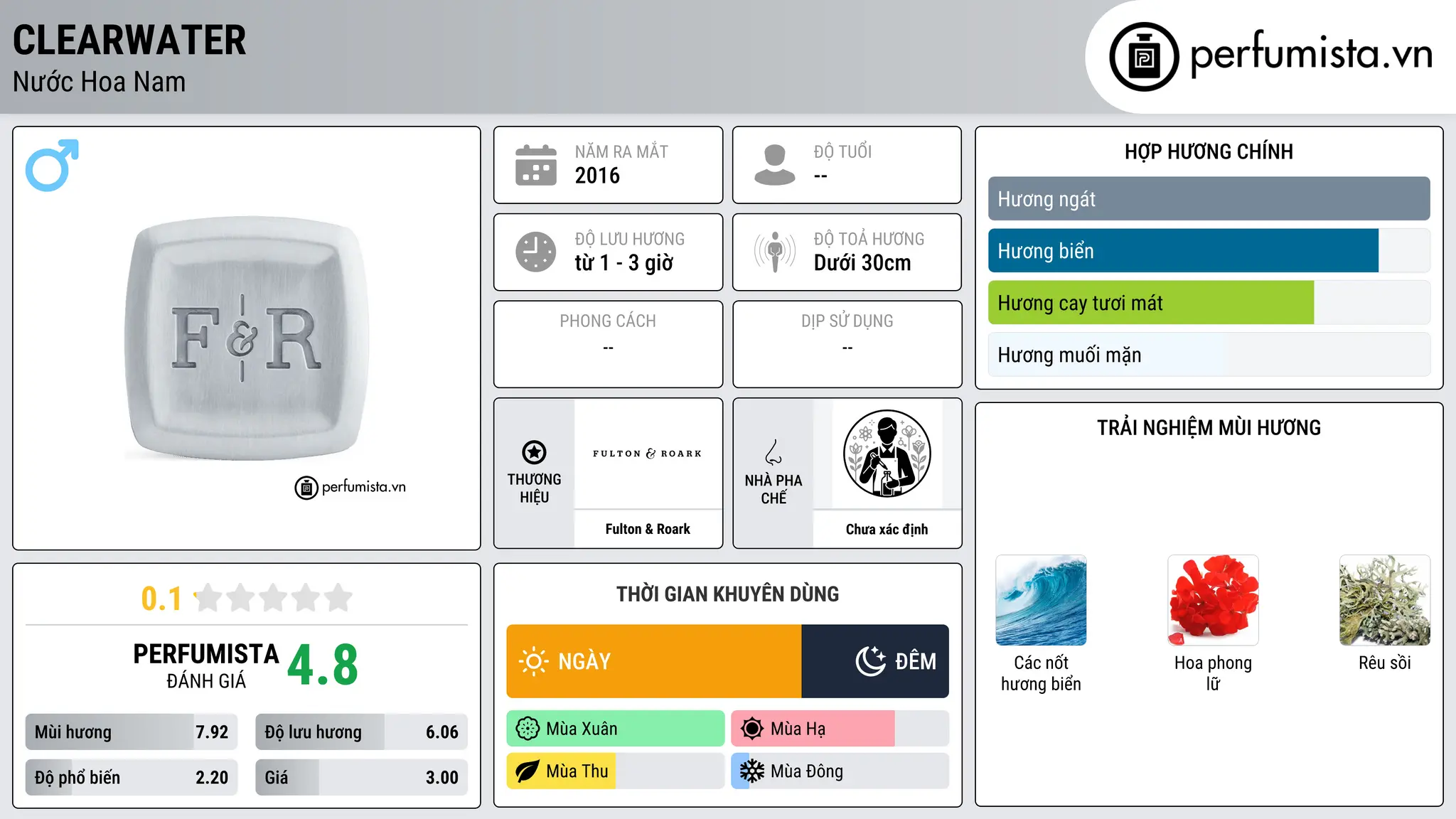This screenshot has height=819, width=1456.
Task: Open the F&R solid cologne product image
Action: pos(247,339)
